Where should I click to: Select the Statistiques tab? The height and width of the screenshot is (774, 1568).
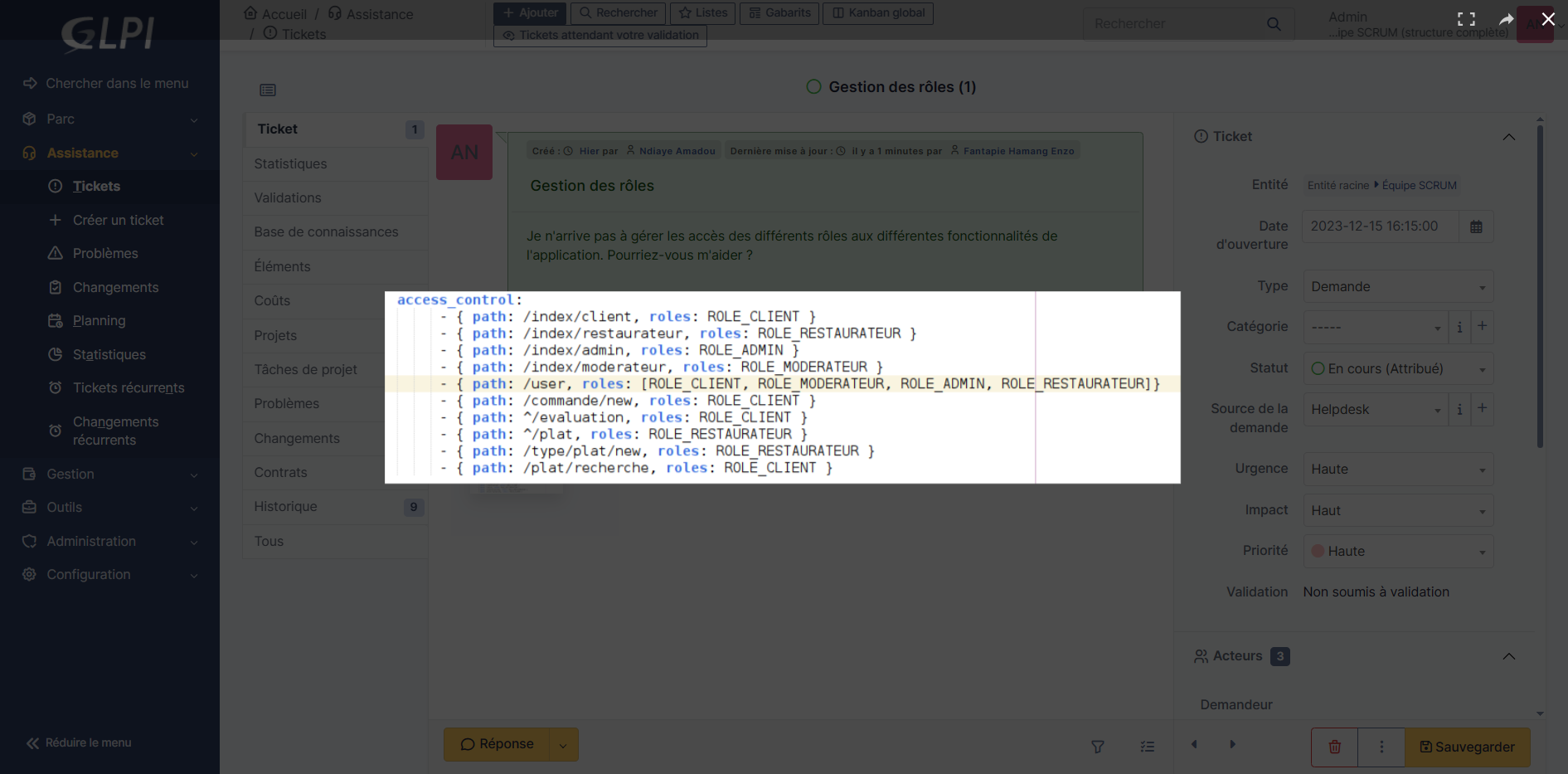pyautogui.click(x=335, y=163)
